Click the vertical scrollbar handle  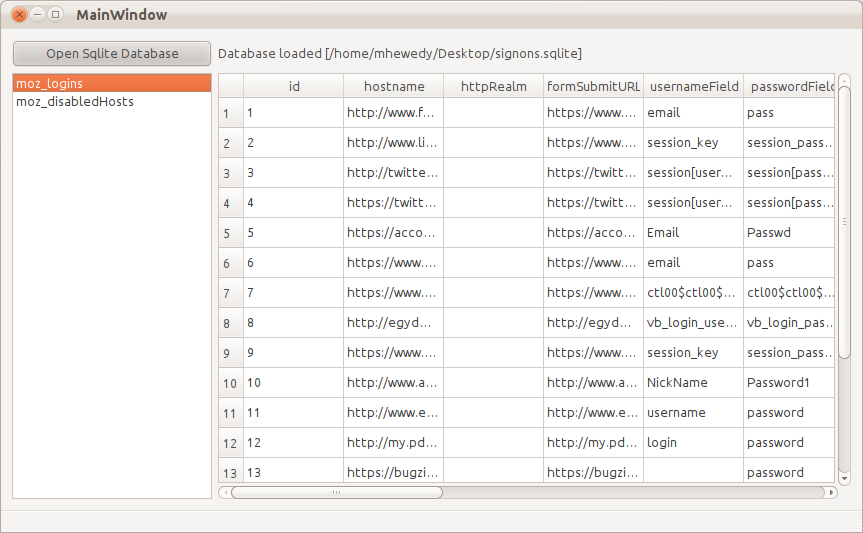coord(844,222)
